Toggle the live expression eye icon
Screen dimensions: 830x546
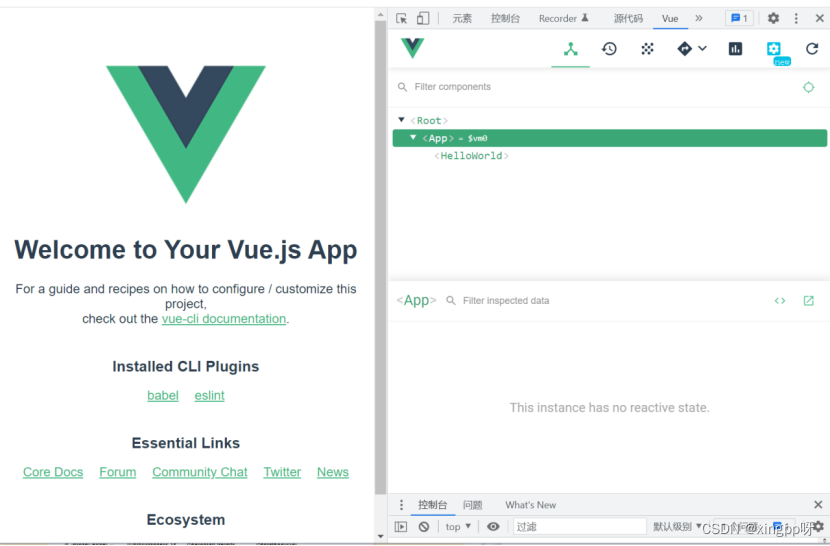493,526
